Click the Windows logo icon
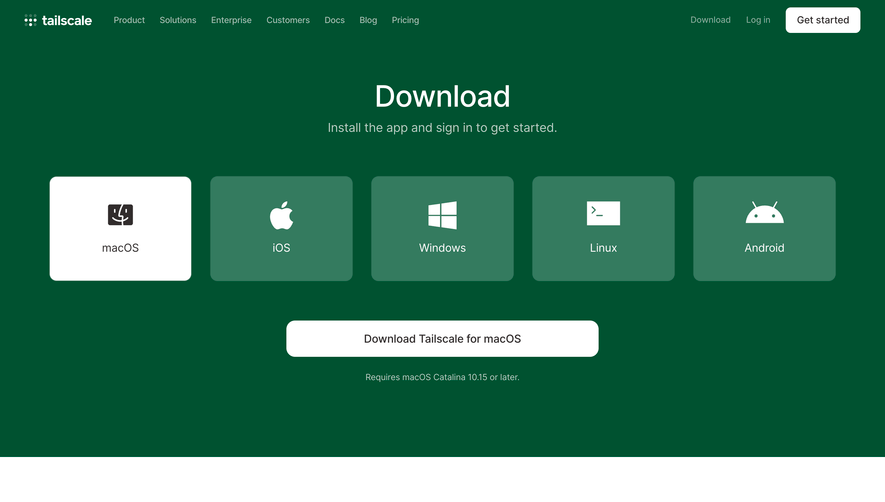 tap(442, 215)
